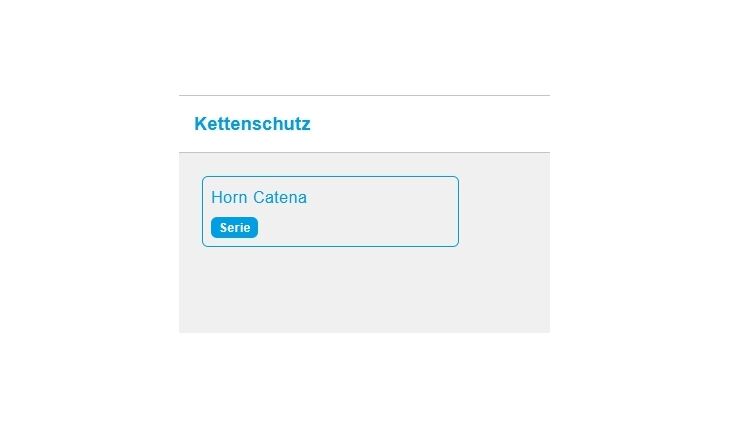Select the Kettenschutz title text
The image size is (730, 425).
point(252,124)
